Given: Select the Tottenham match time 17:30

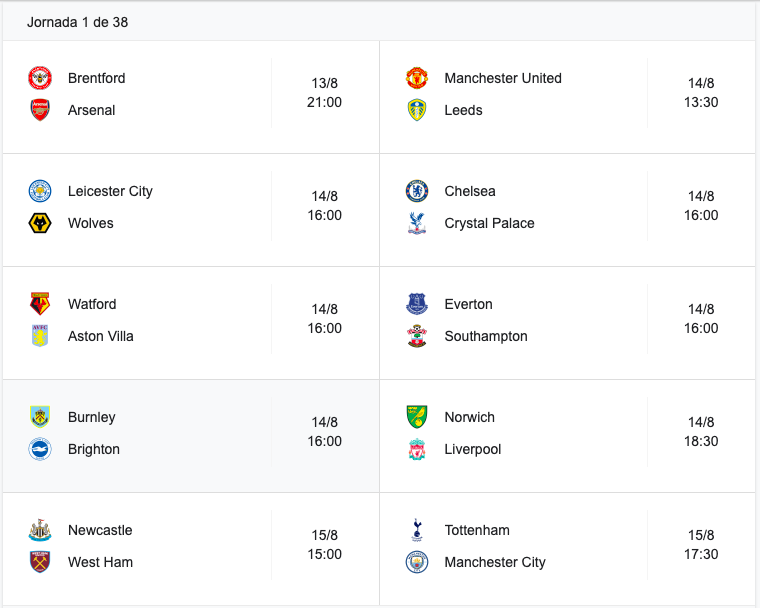Looking at the screenshot, I should (x=701, y=554).
